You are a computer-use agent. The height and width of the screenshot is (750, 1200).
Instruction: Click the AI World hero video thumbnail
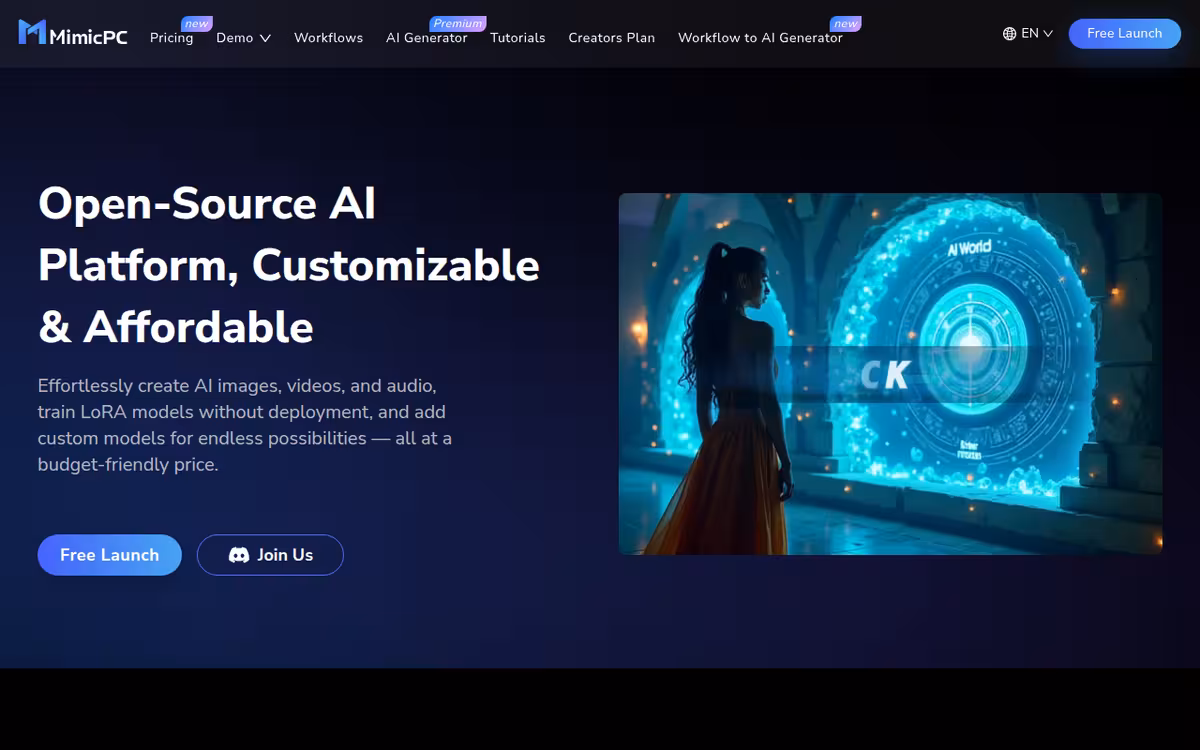890,373
